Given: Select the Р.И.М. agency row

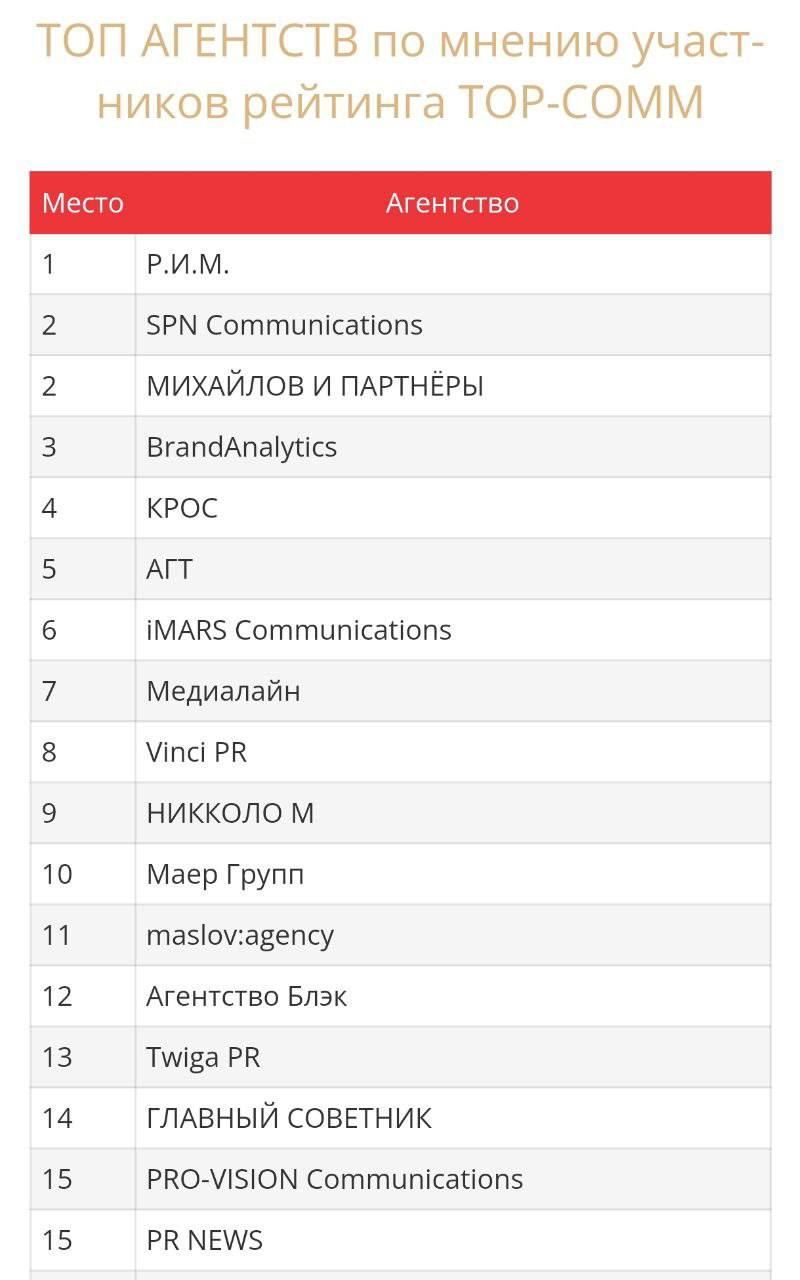Looking at the screenshot, I should coord(188,264).
